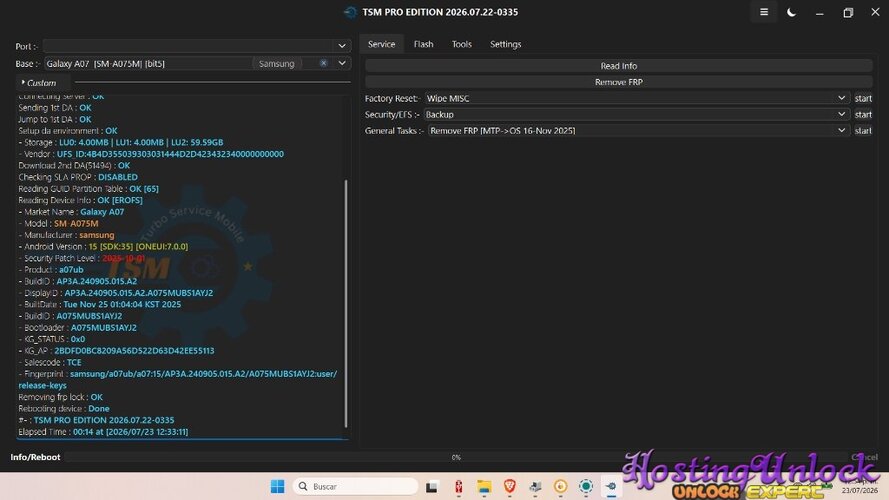Viewport: 889px width, 500px height.
Task: Open the Tools tab
Action: pyautogui.click(x=462, y=44)
